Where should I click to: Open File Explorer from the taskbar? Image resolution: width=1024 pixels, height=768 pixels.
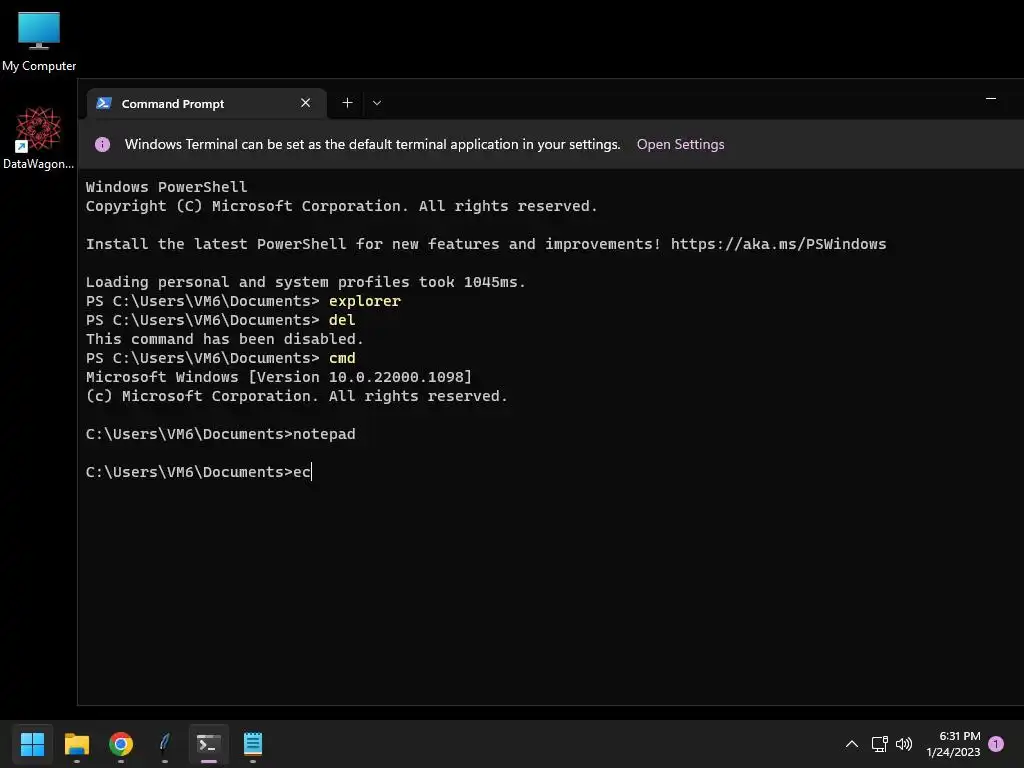coord(76,744)
